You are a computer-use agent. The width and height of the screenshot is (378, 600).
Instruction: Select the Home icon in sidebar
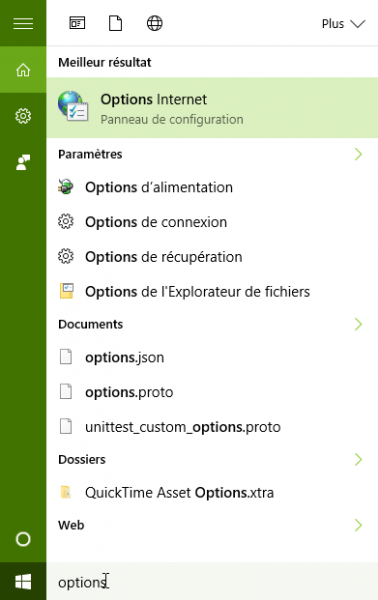(23, 70)
